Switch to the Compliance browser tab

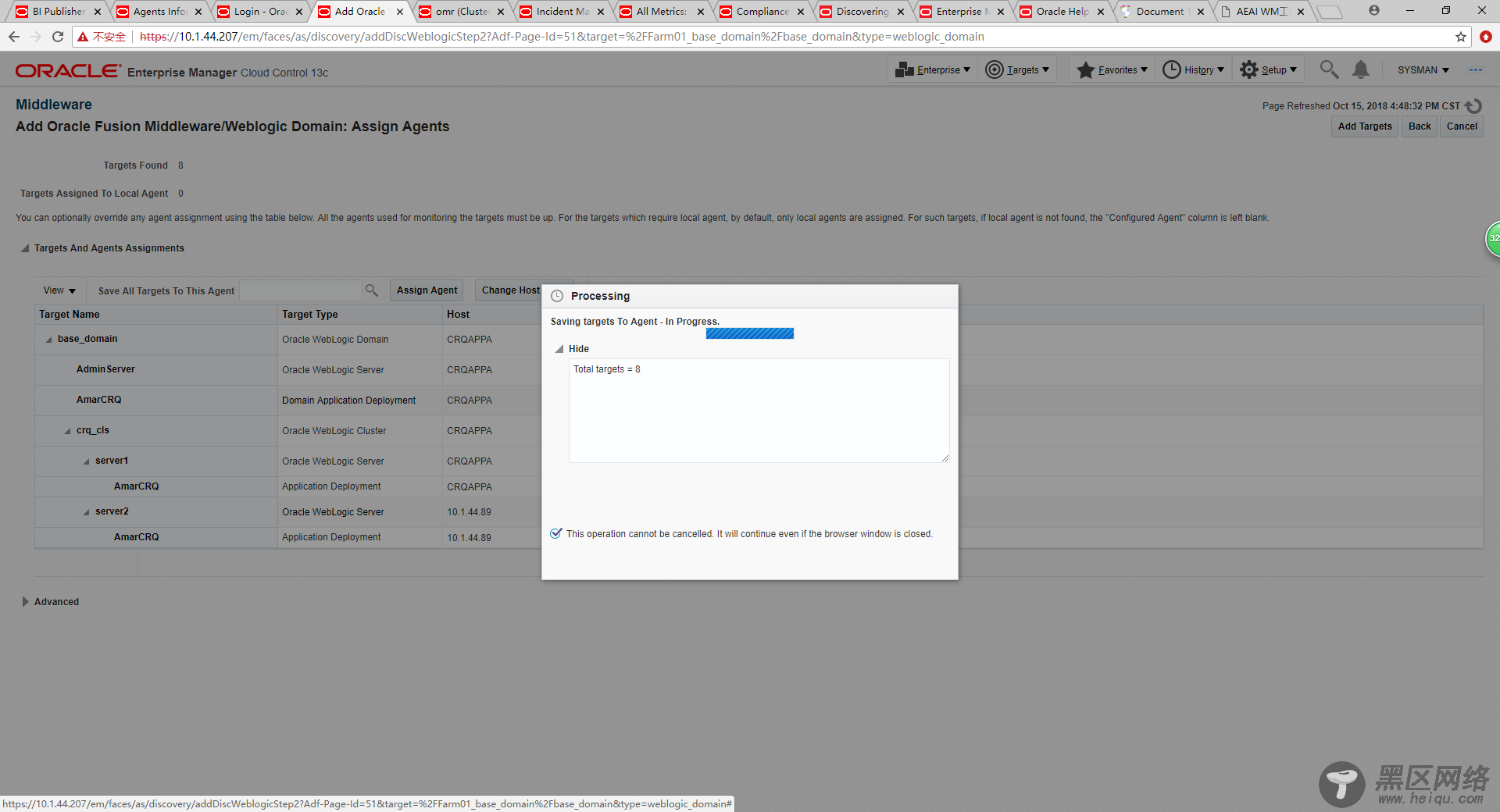coord(762,12)
